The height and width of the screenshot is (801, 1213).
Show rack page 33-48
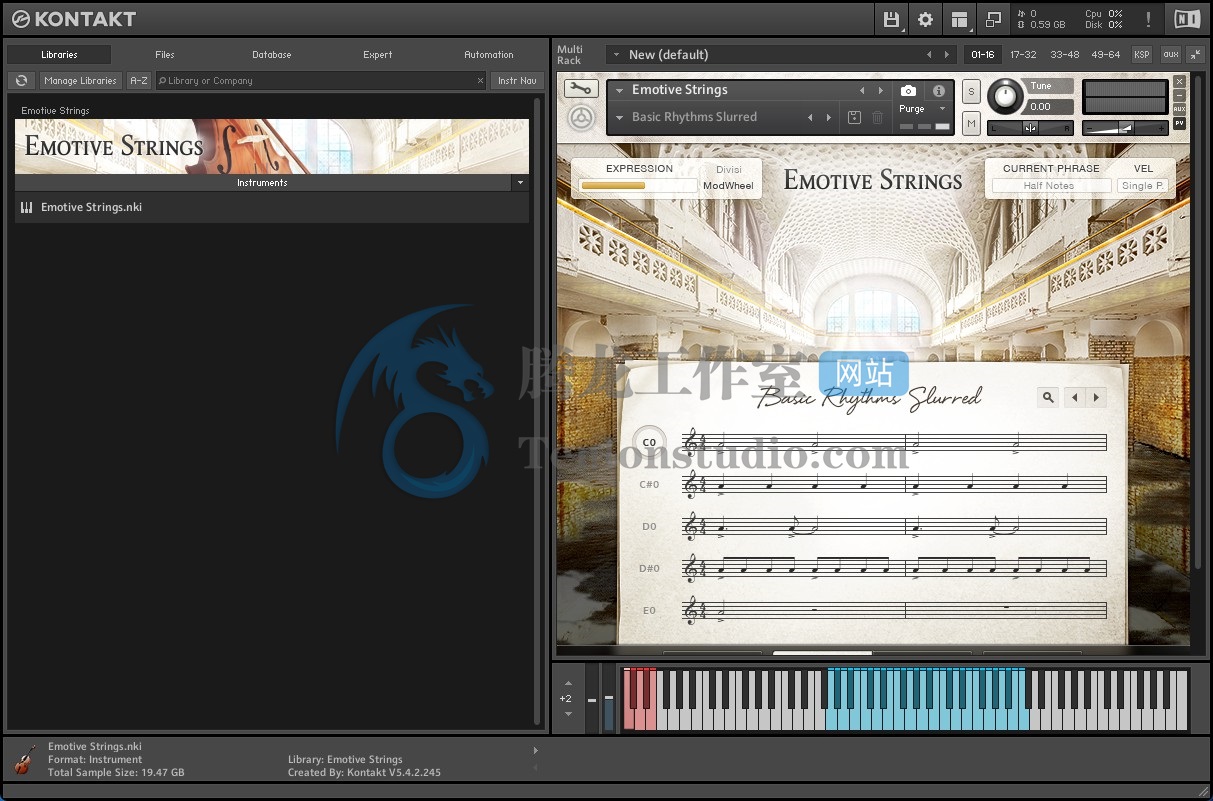click(1065, 55)
